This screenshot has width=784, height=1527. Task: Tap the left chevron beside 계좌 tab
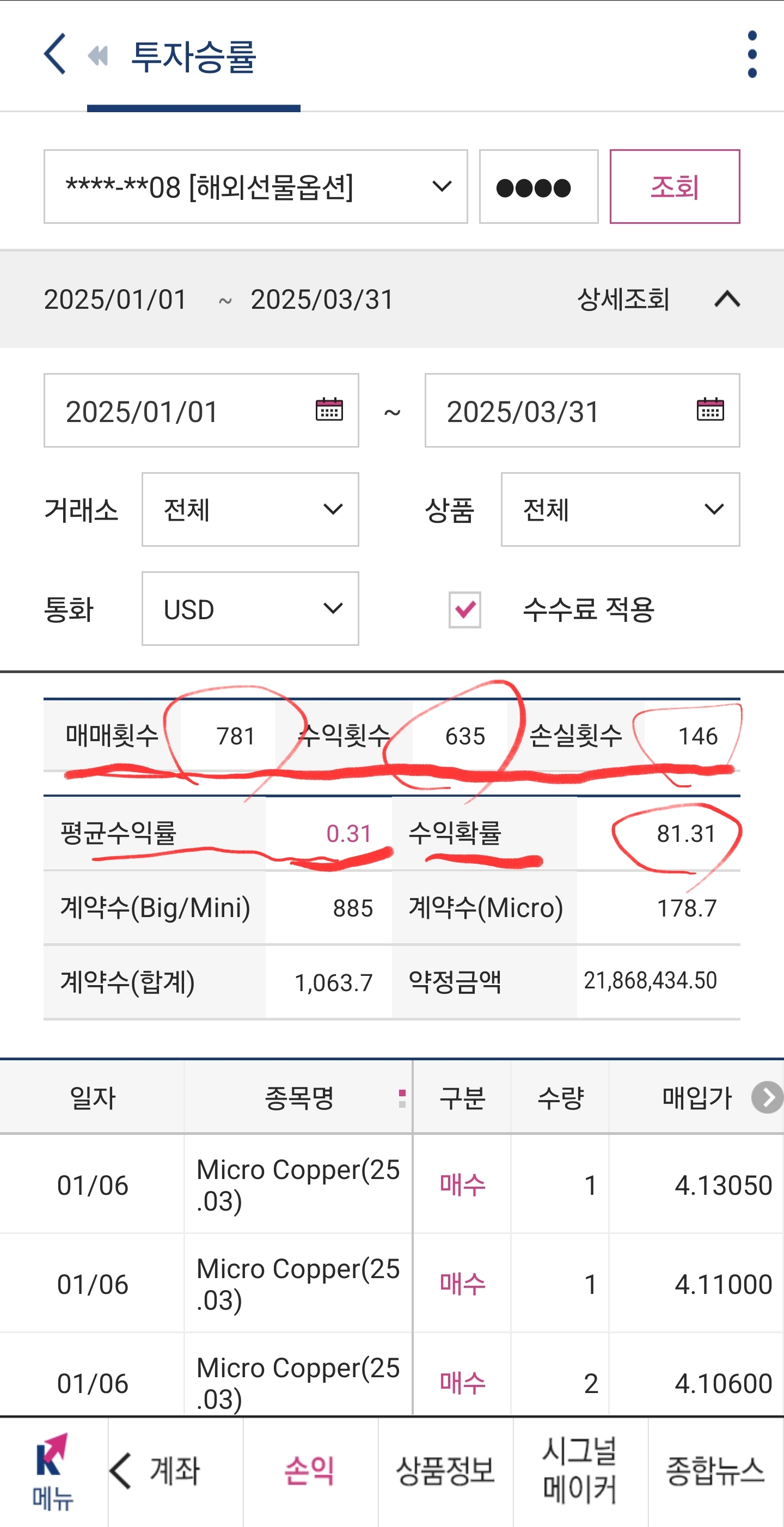point(121,1471)
